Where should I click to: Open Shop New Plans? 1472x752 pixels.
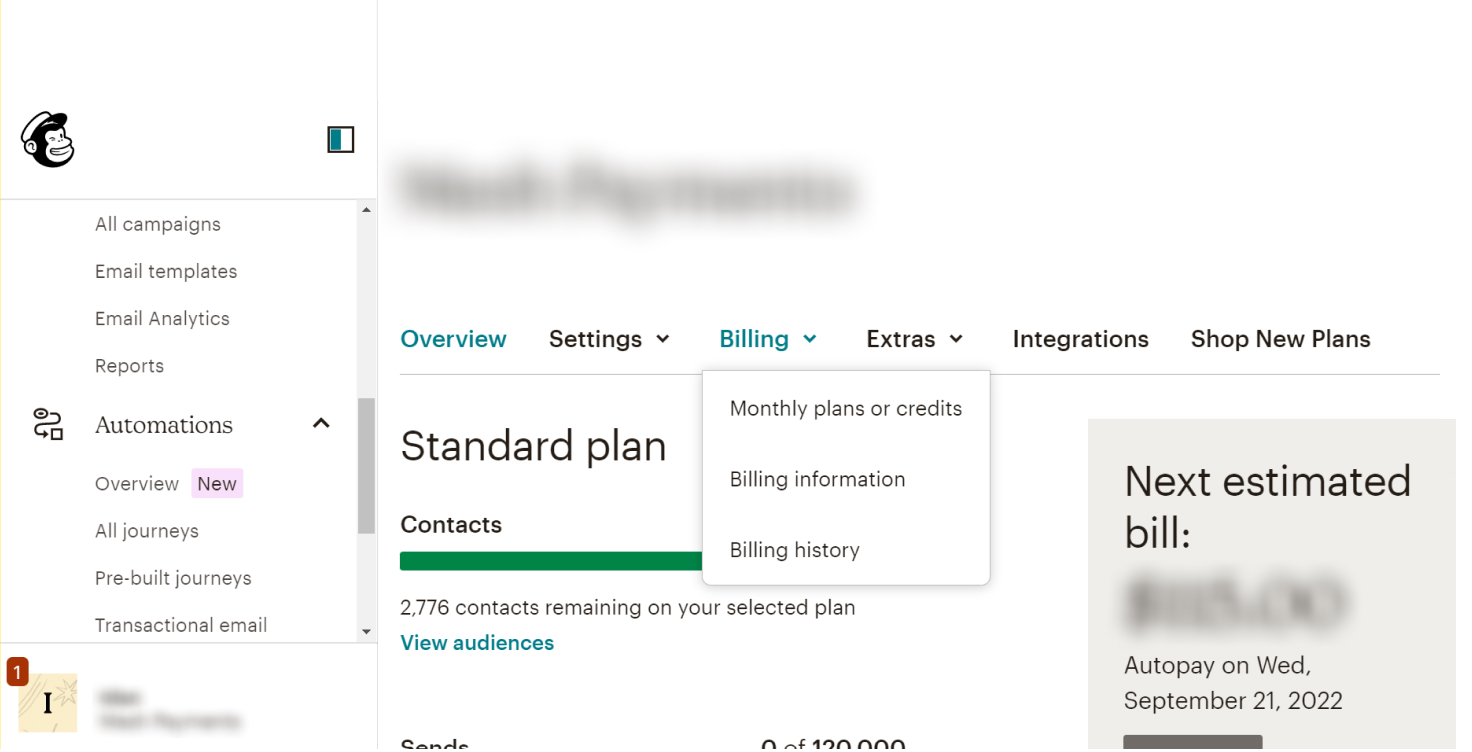(1280, 339)
